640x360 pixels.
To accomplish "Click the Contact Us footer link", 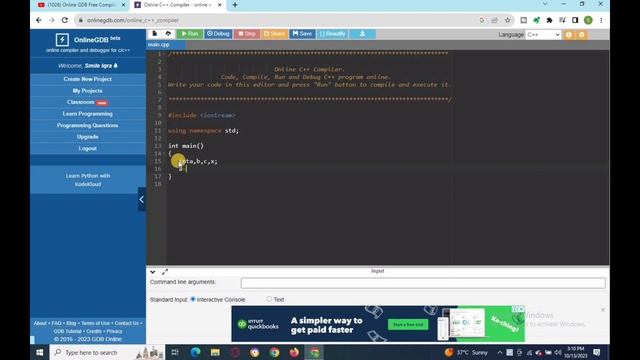I will pyautogui.click(x=127, y=323).
